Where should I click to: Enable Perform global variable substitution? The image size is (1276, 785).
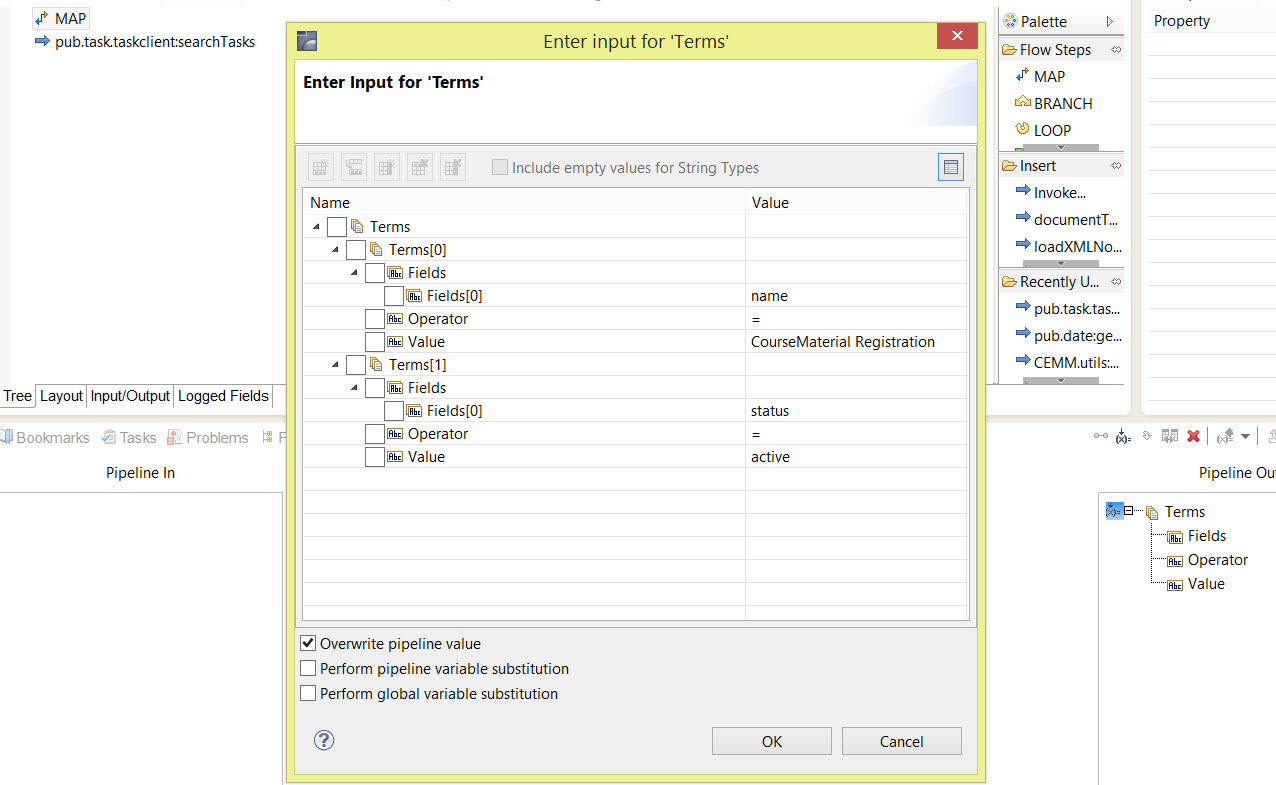pos(308,693)
